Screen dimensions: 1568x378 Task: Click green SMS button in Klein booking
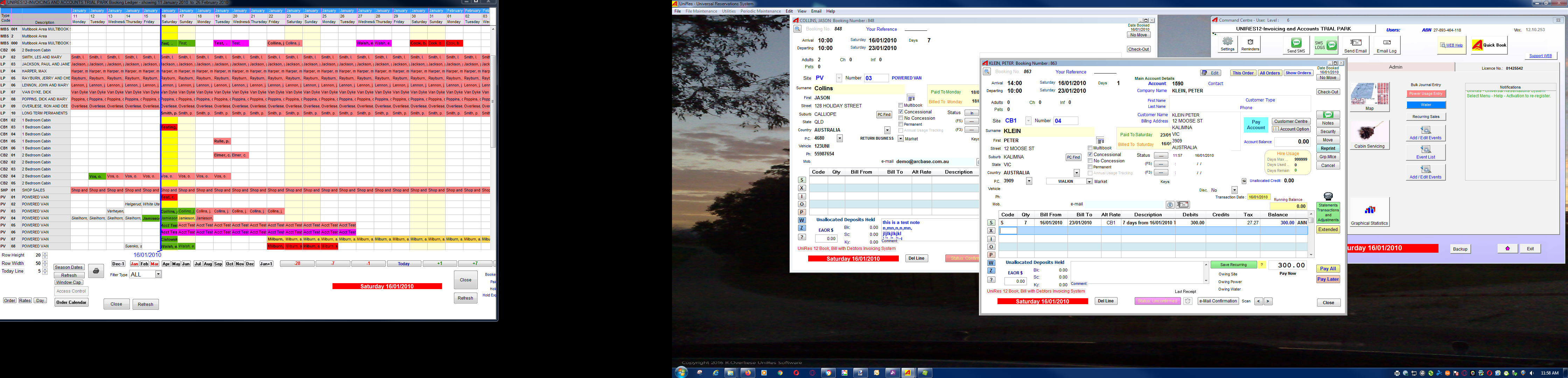tap(1328, 114)
